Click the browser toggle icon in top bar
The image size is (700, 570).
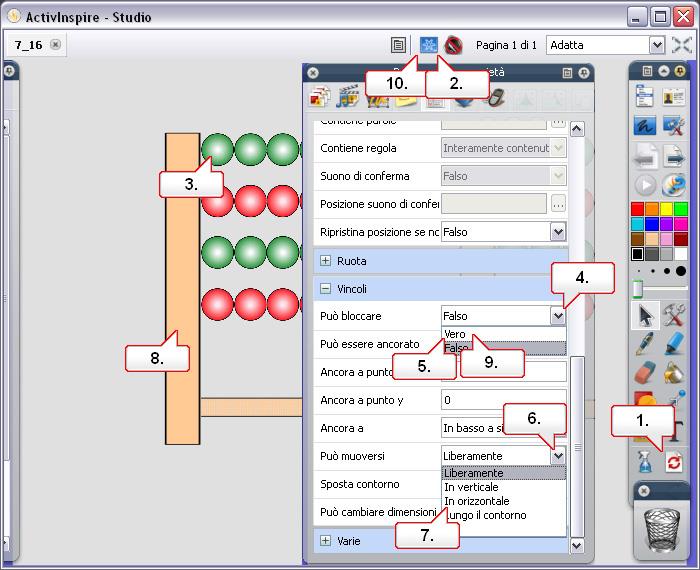pos(398,45)
